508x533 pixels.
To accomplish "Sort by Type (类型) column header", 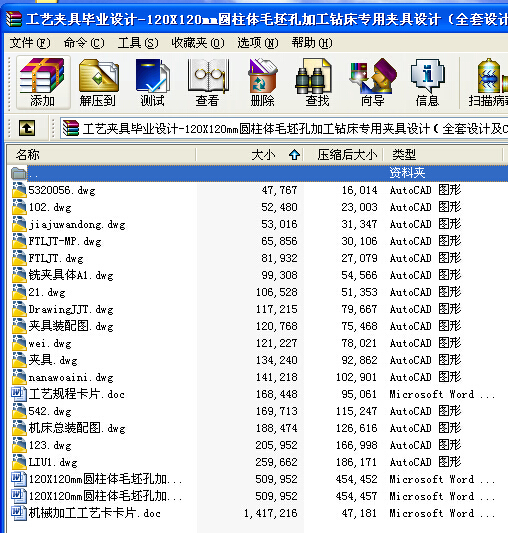I will pyautogui.click(x=443, y=155).
